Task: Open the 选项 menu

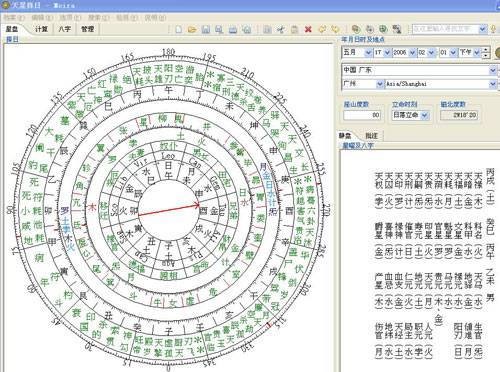Action: click(70, 17)
